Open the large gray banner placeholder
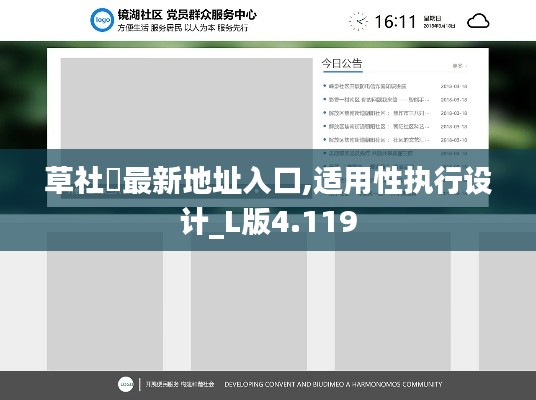Image resolution: width=536 pixels, height=400 pixels. 187,127
